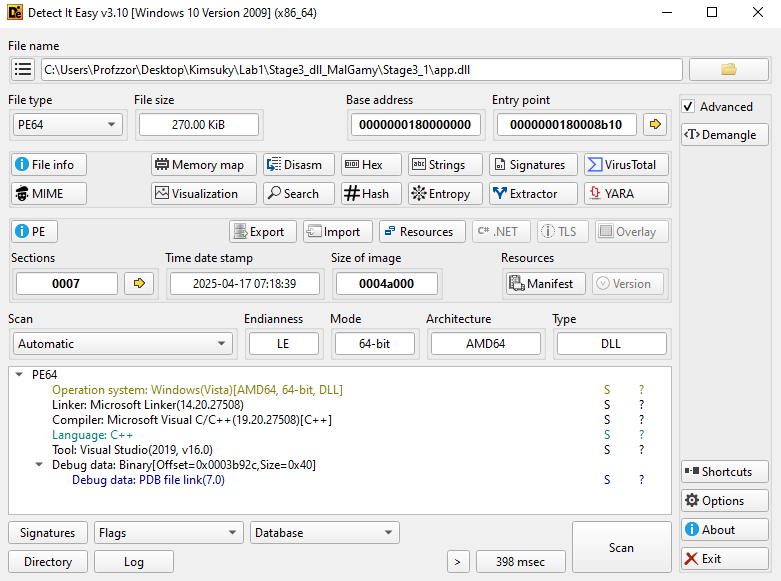This screenshot has width=781, height=581.
Task: Open Disasm view
Action: [298, 164]
